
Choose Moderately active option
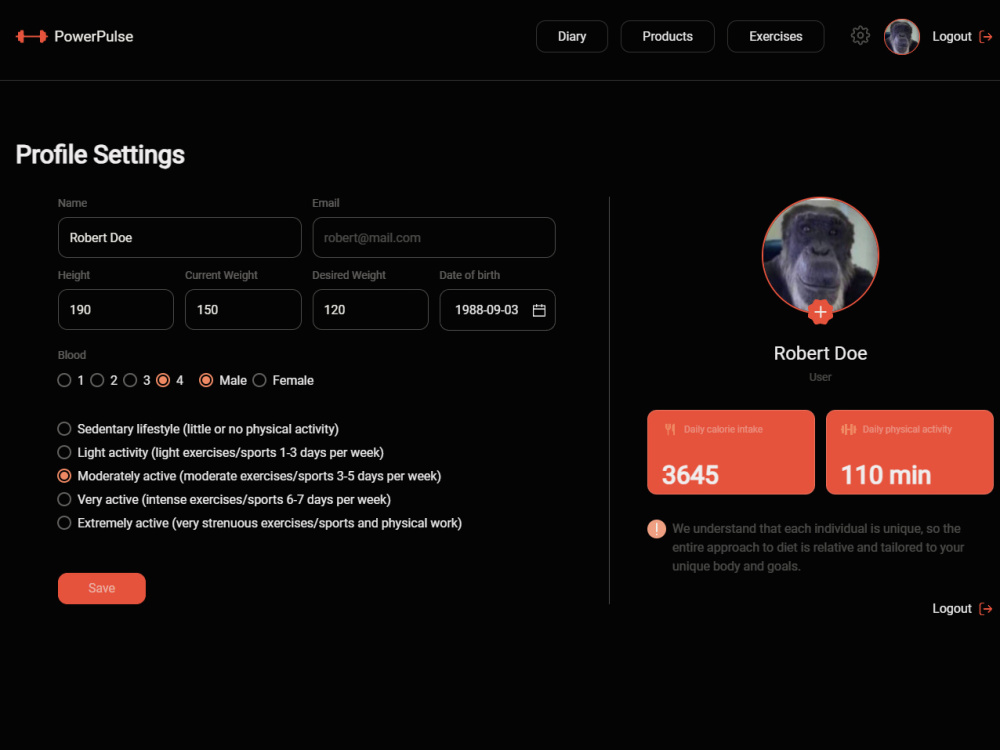(x=64, y=476)
